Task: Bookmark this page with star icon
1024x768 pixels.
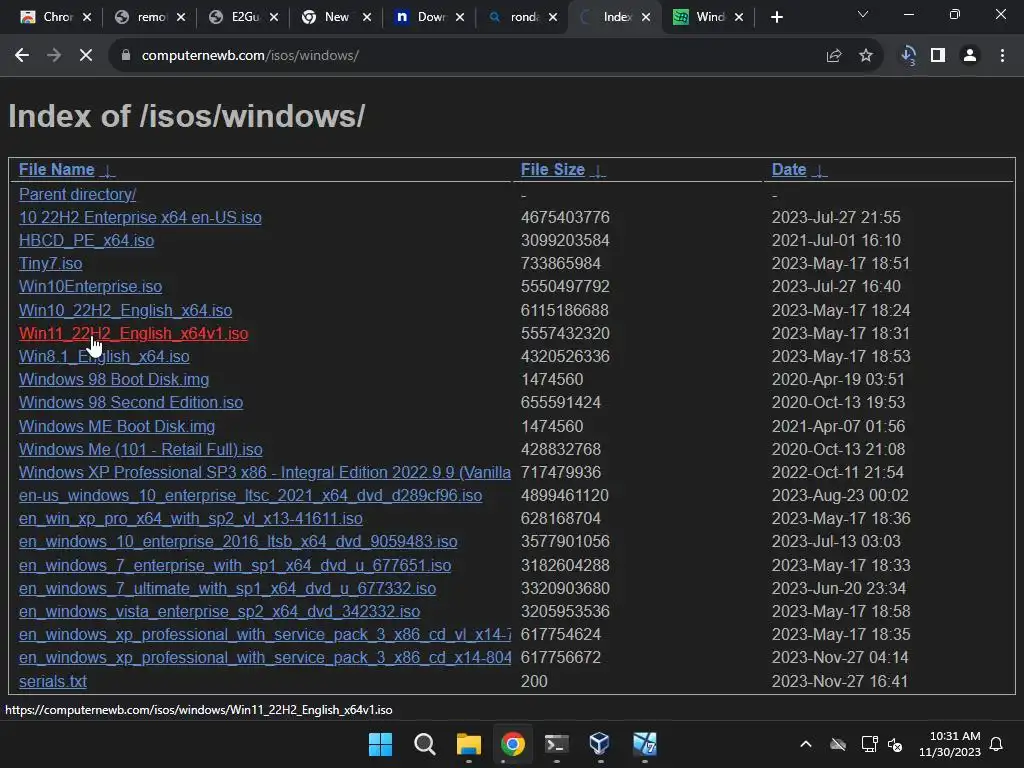Action: click(866, 56)
